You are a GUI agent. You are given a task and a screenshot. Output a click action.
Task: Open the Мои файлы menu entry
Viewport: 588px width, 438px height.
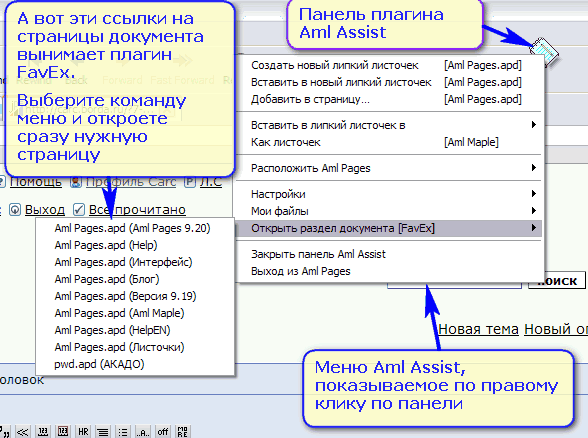tap(388, 211)
